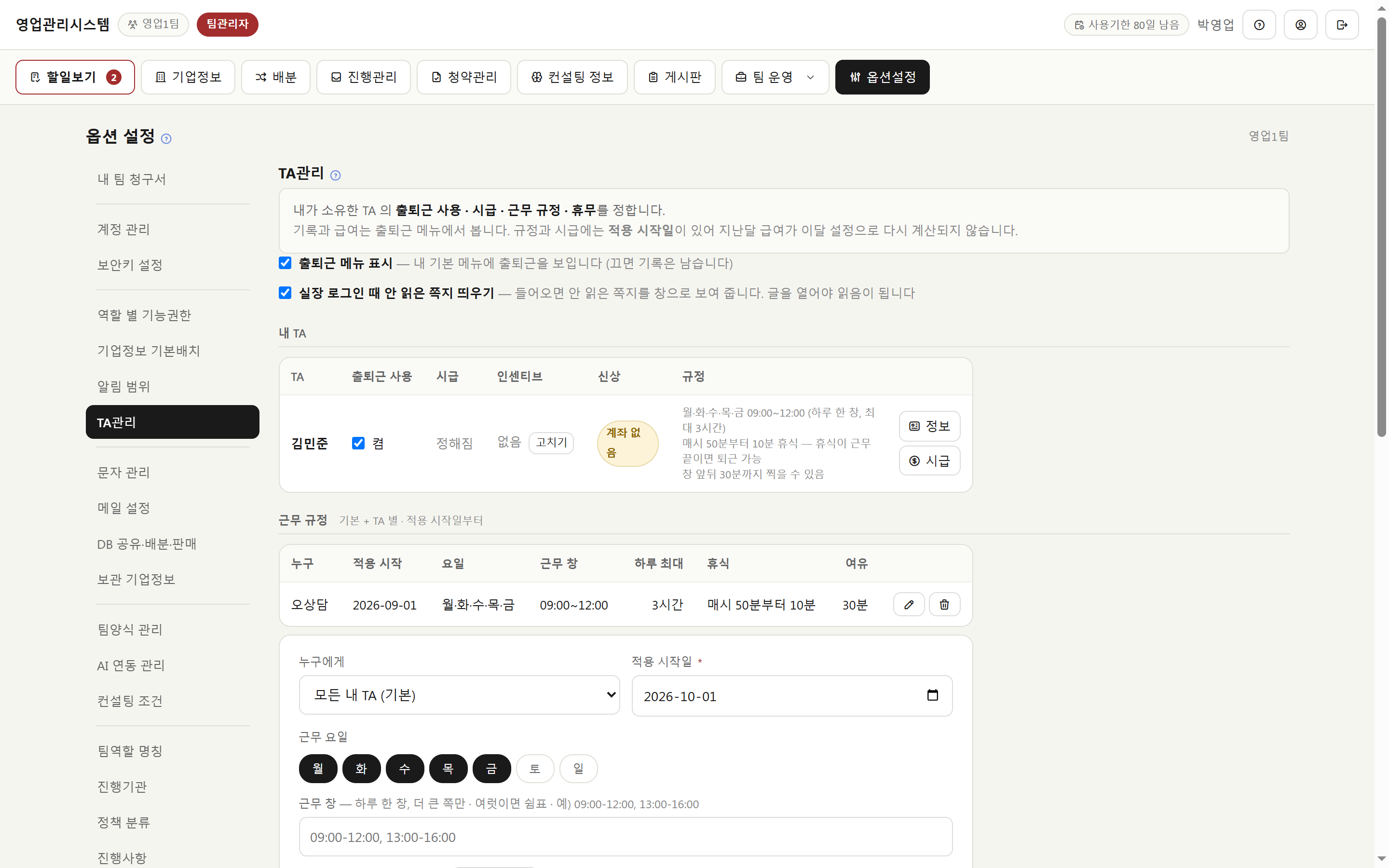Deselect 화 weekday chip
This screenshot has height=868, width=1389.
click(x=362, y=769)
